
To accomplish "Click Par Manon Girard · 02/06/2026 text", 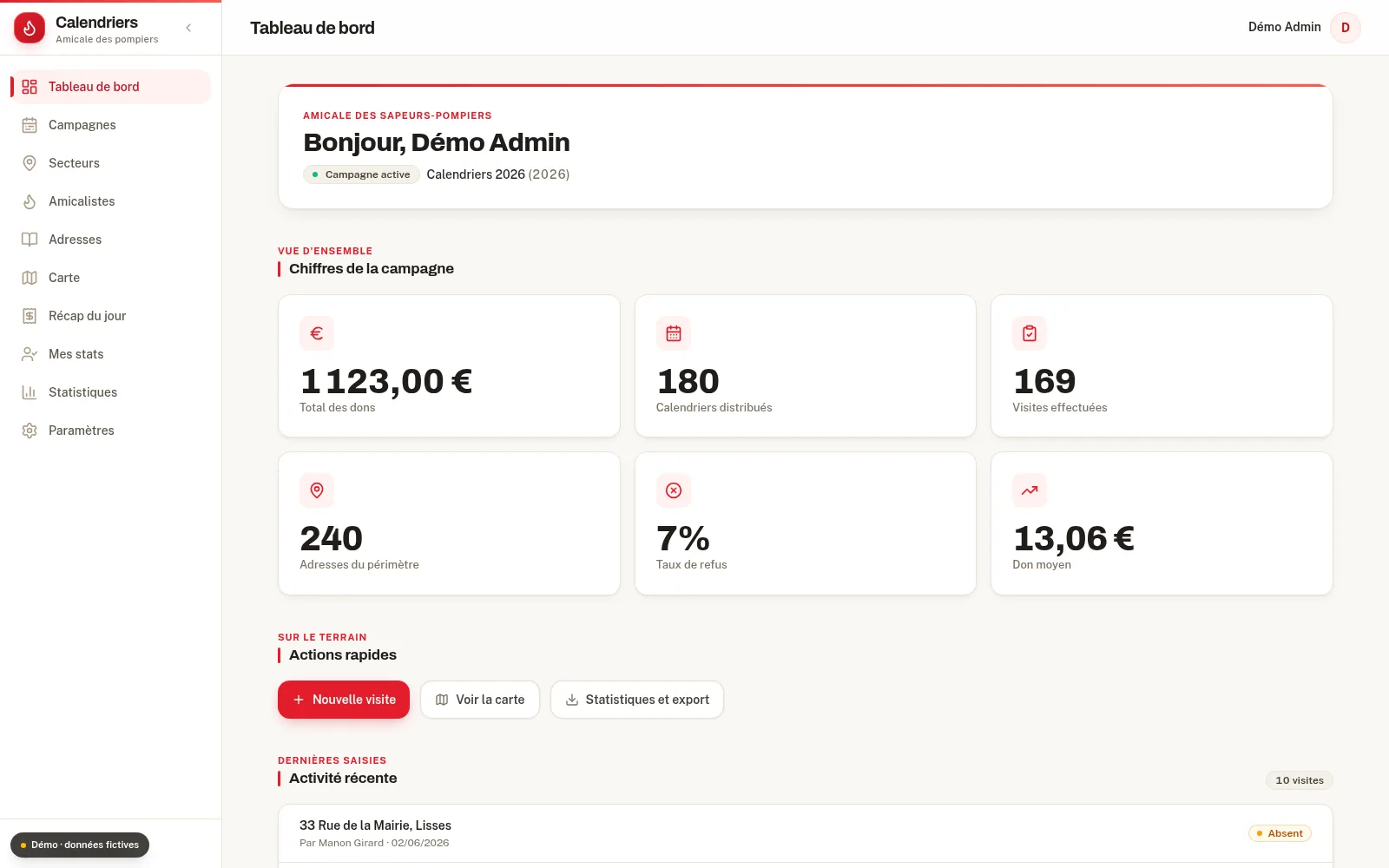I will (x=374, y=843).
